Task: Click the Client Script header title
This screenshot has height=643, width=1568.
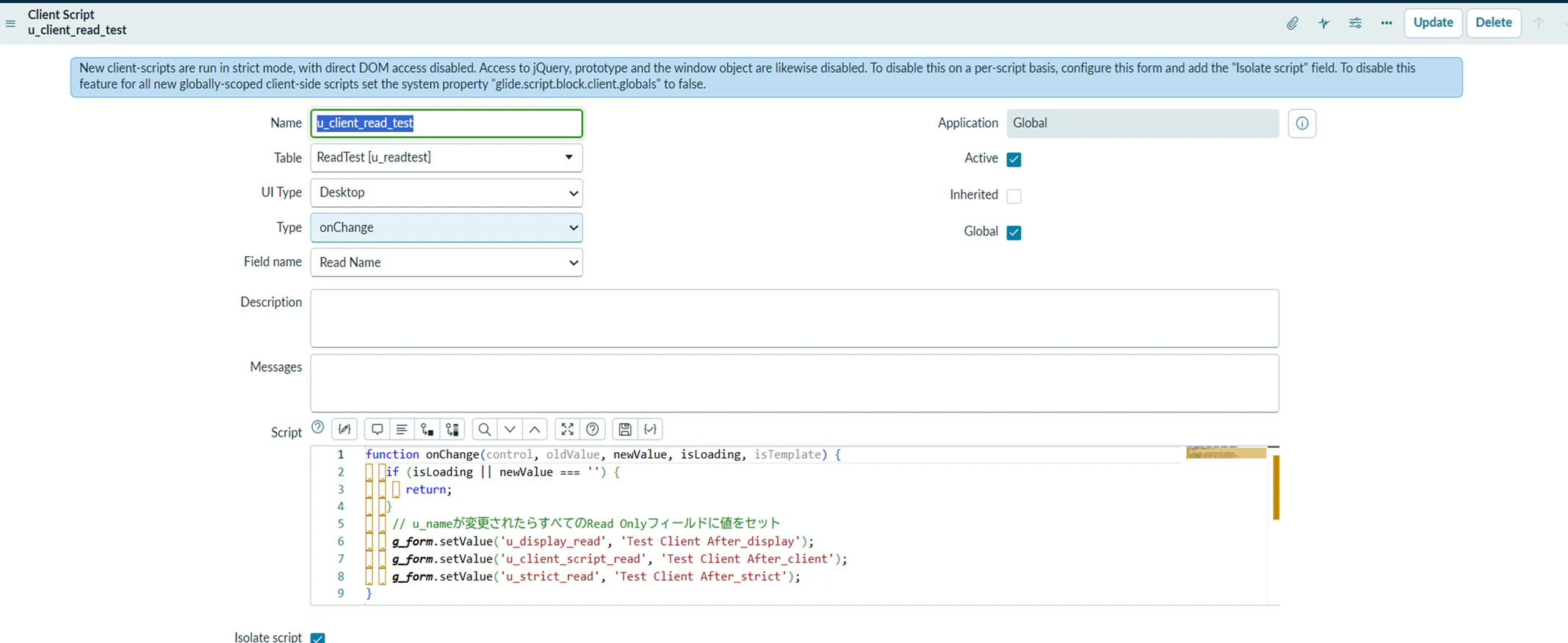Action: (x=61, y=15)
